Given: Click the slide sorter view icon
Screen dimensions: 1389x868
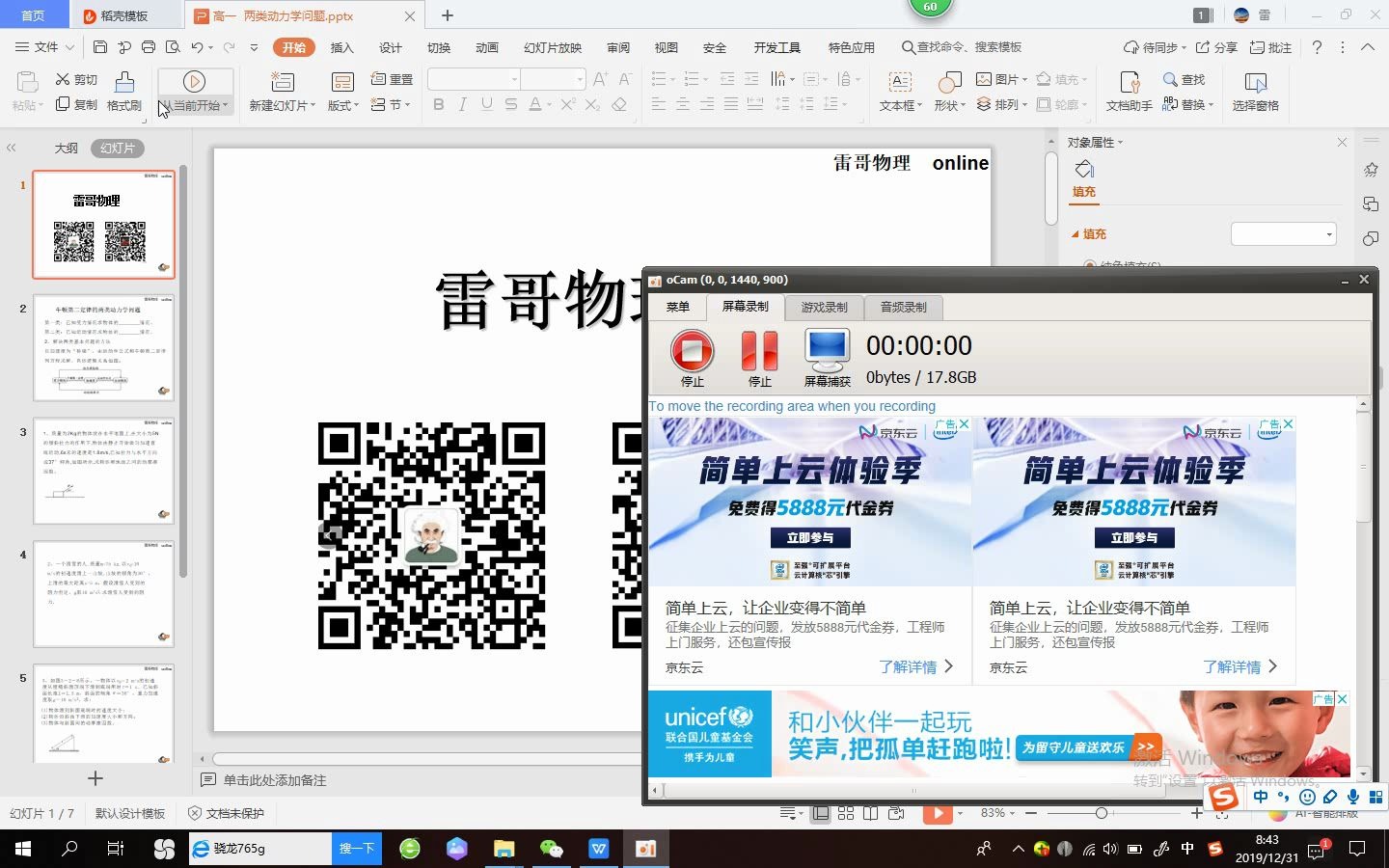Looking at the screenshot, I should pos(846,813).
